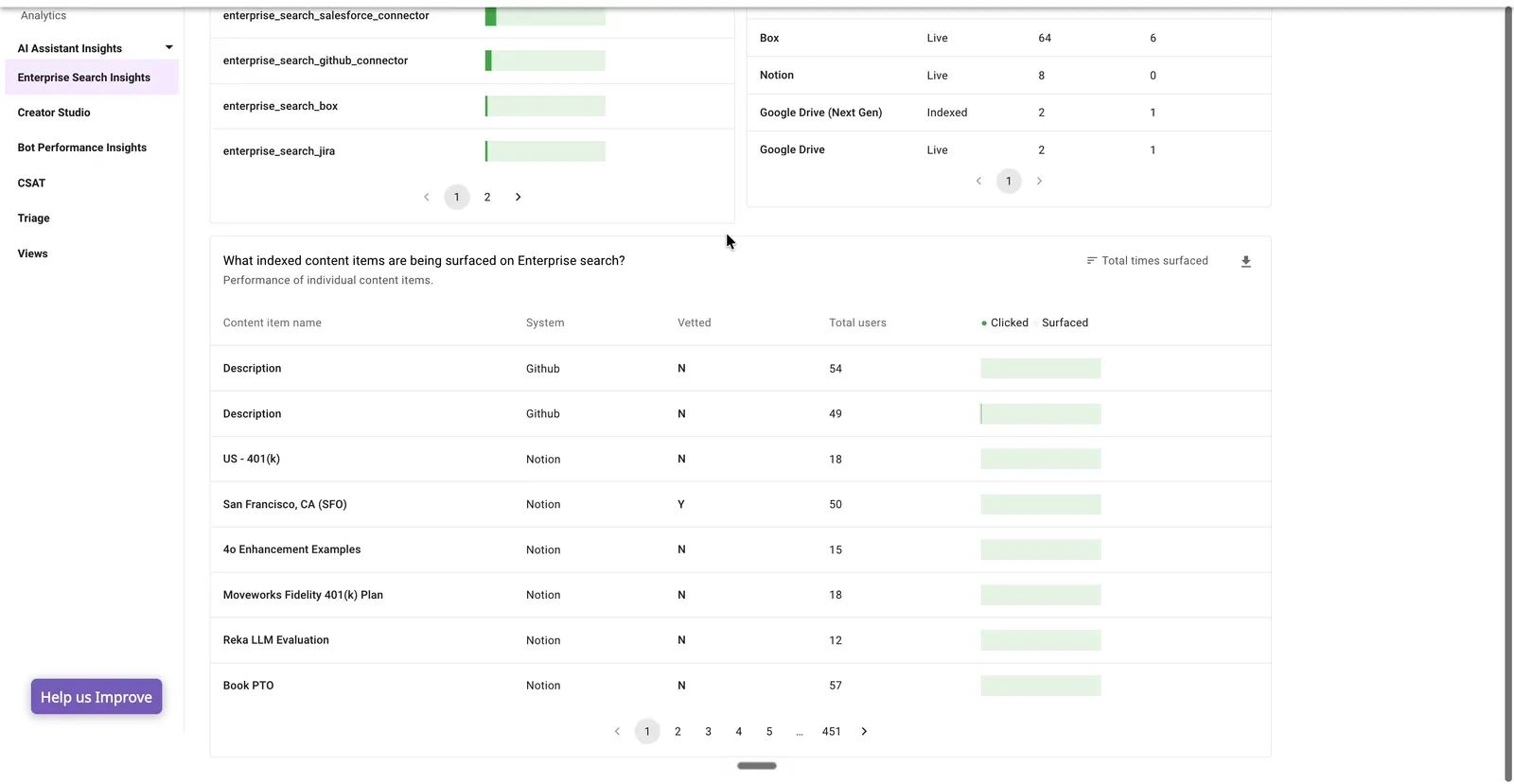
Task: Click the San Francisco, CA (SFO) row
Action: [x=740, y=504]
